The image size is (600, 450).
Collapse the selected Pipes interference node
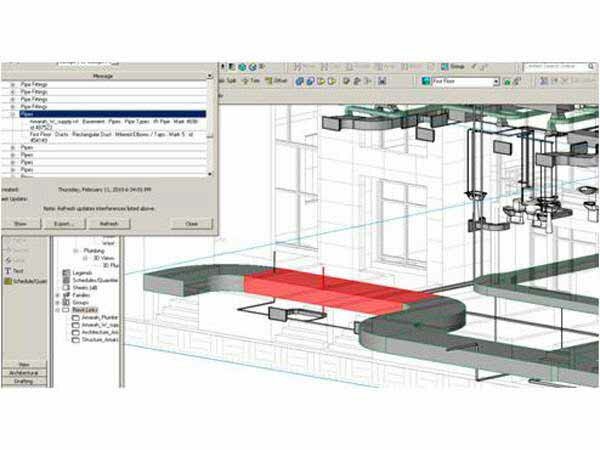click(13, 114)
